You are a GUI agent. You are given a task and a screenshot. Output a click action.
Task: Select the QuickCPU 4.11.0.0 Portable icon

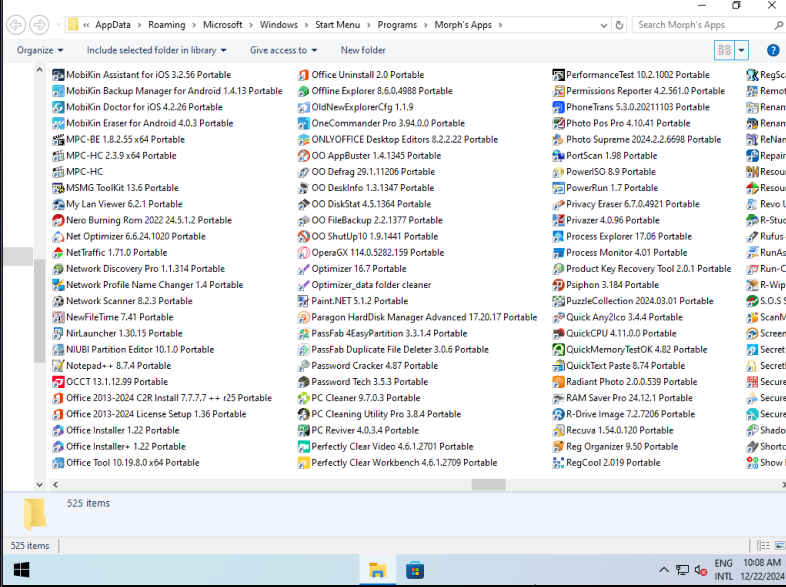[558, 333]
